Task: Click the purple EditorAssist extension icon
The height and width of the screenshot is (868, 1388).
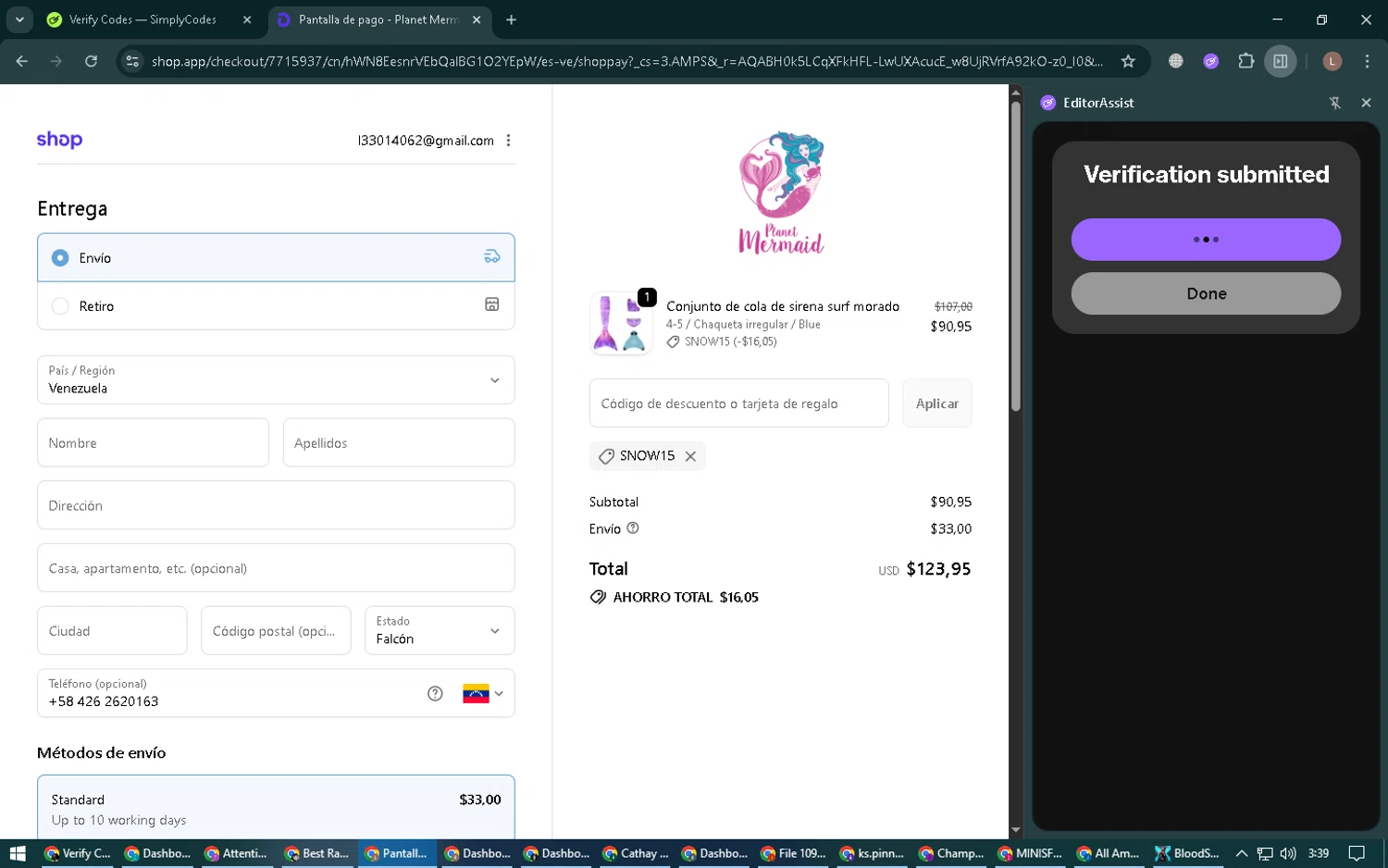Action: pos(1210,61)
